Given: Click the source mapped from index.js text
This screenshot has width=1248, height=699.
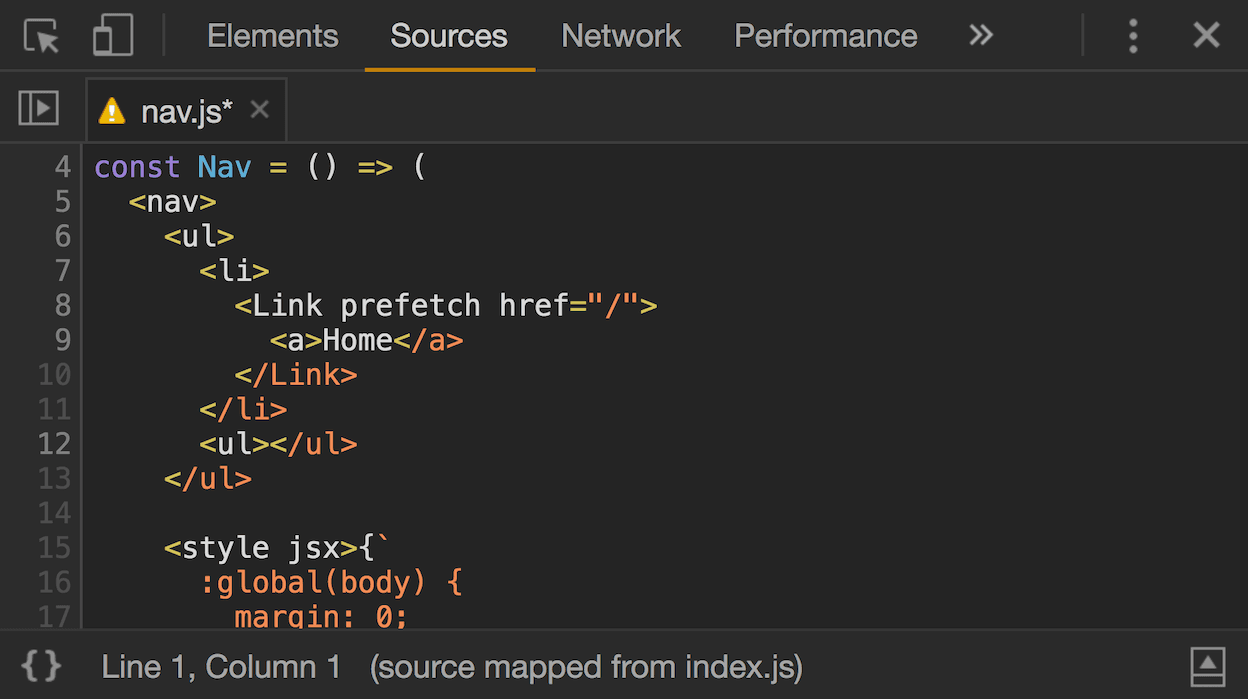Looking at the screenshot, I should click(x=586, y=667).
